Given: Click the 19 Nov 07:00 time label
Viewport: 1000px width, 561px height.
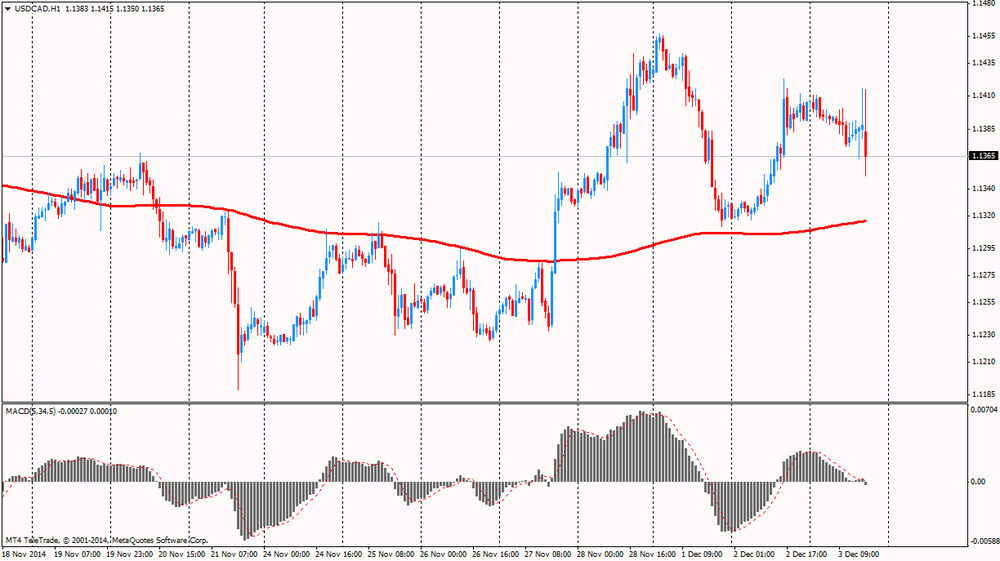Looking at the screenshot, I should (77, 555).
